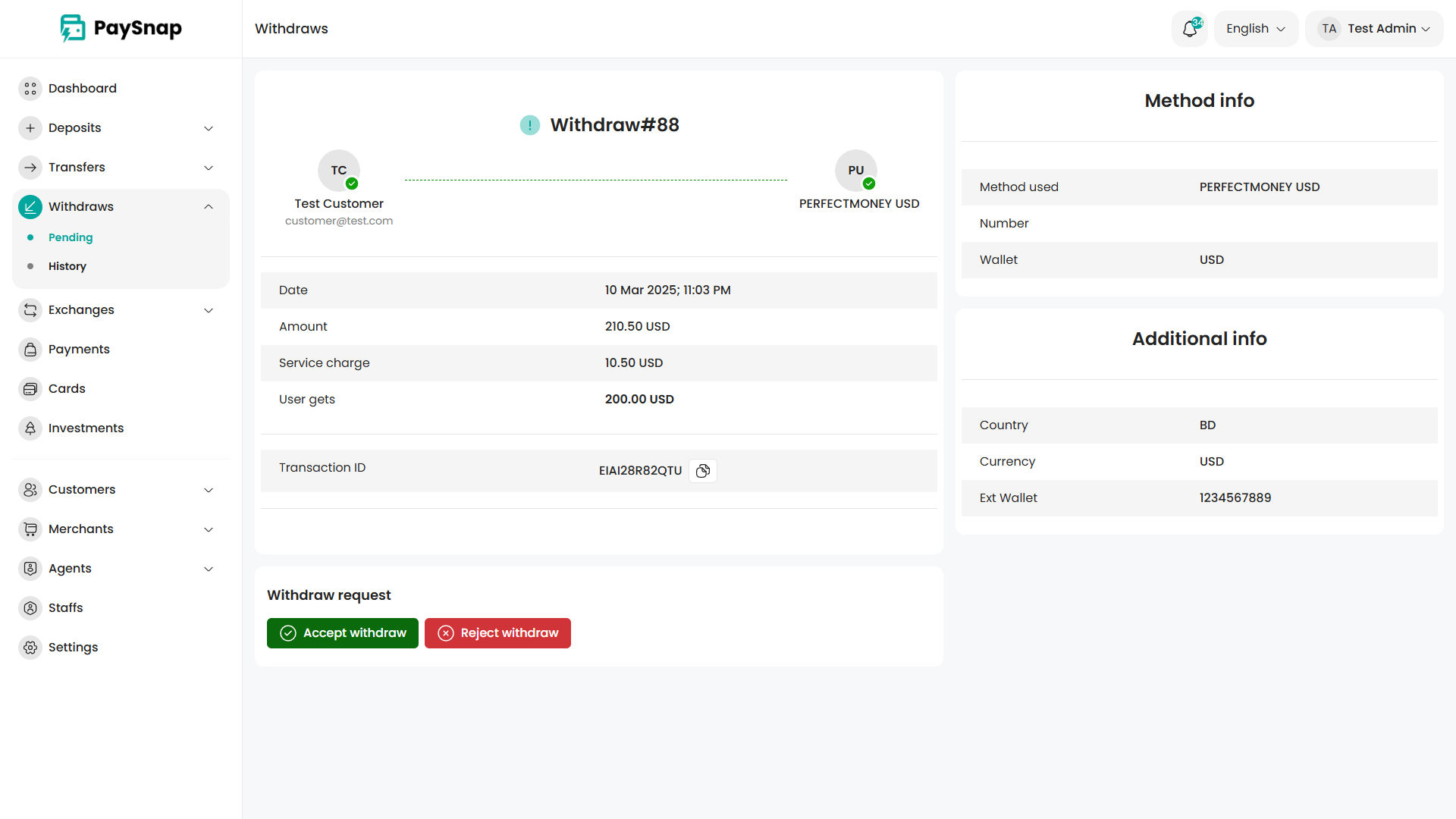
Task: Open Dashboard from the sidebar icon
Action: click(30, 89)
